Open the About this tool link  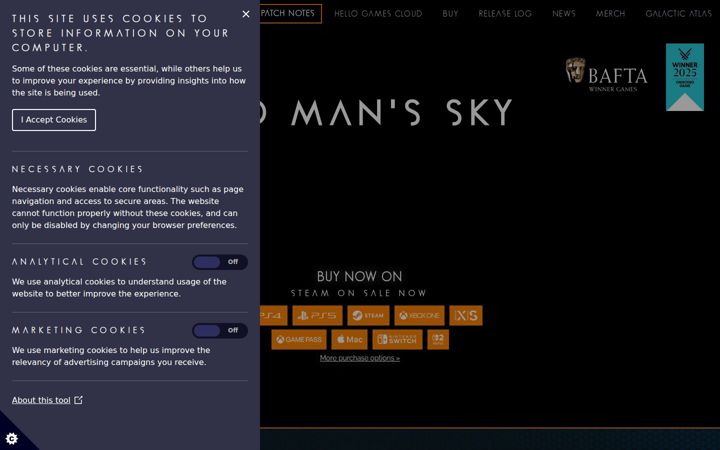(47, 400)
